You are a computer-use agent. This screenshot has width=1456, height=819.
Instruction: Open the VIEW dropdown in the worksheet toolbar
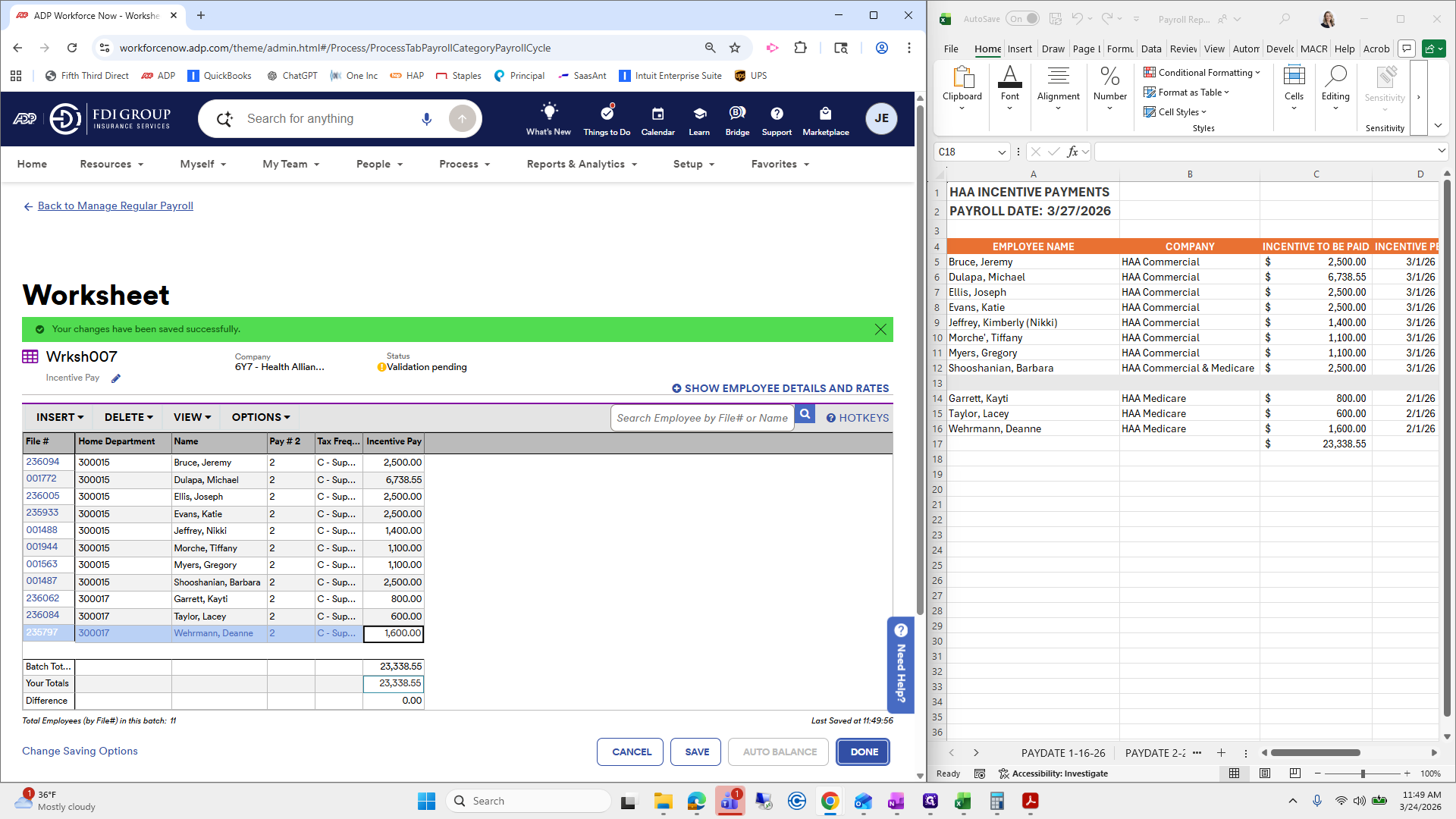click(x=190, y=416)
